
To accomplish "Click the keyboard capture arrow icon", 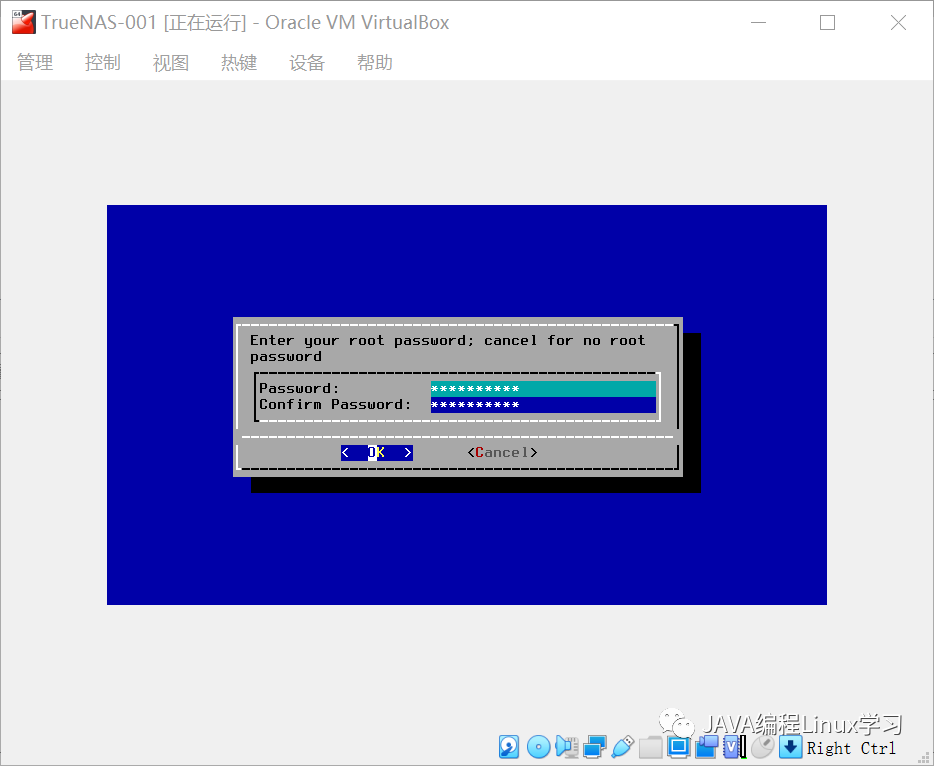I will [x=790, y=747].
